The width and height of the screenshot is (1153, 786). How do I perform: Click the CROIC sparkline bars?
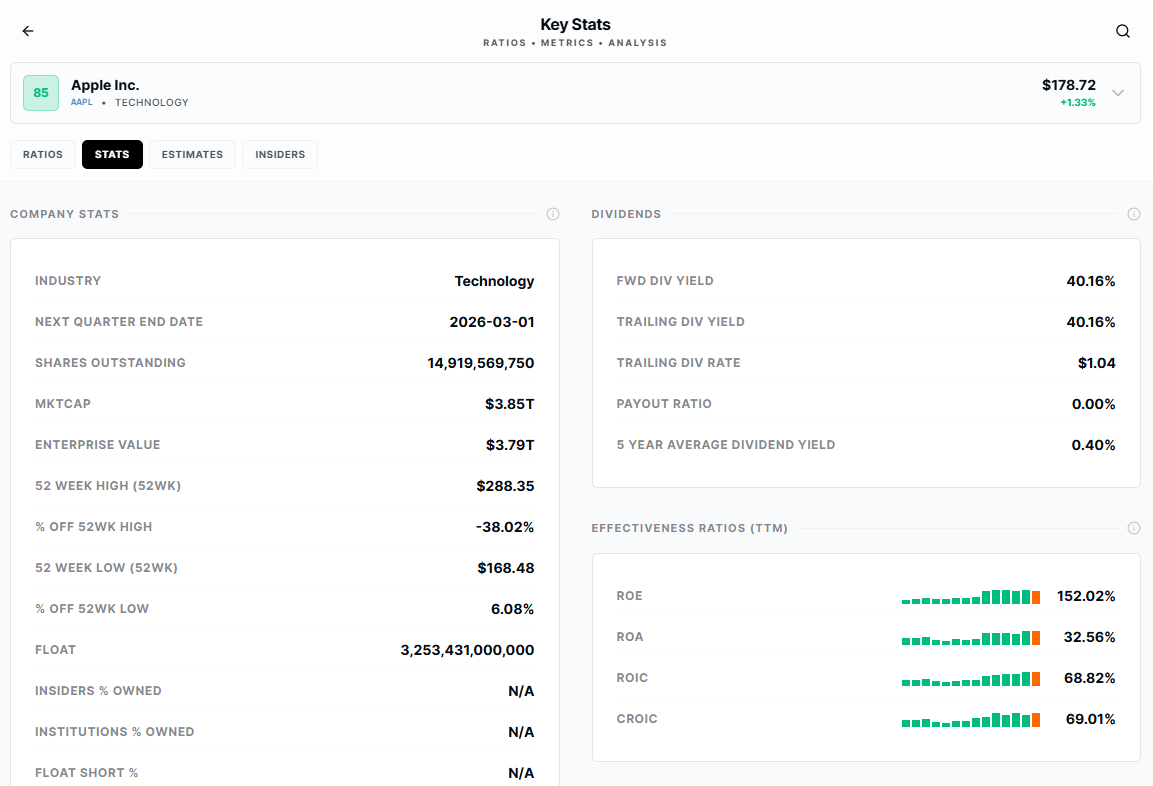click(x=971, y=719)
